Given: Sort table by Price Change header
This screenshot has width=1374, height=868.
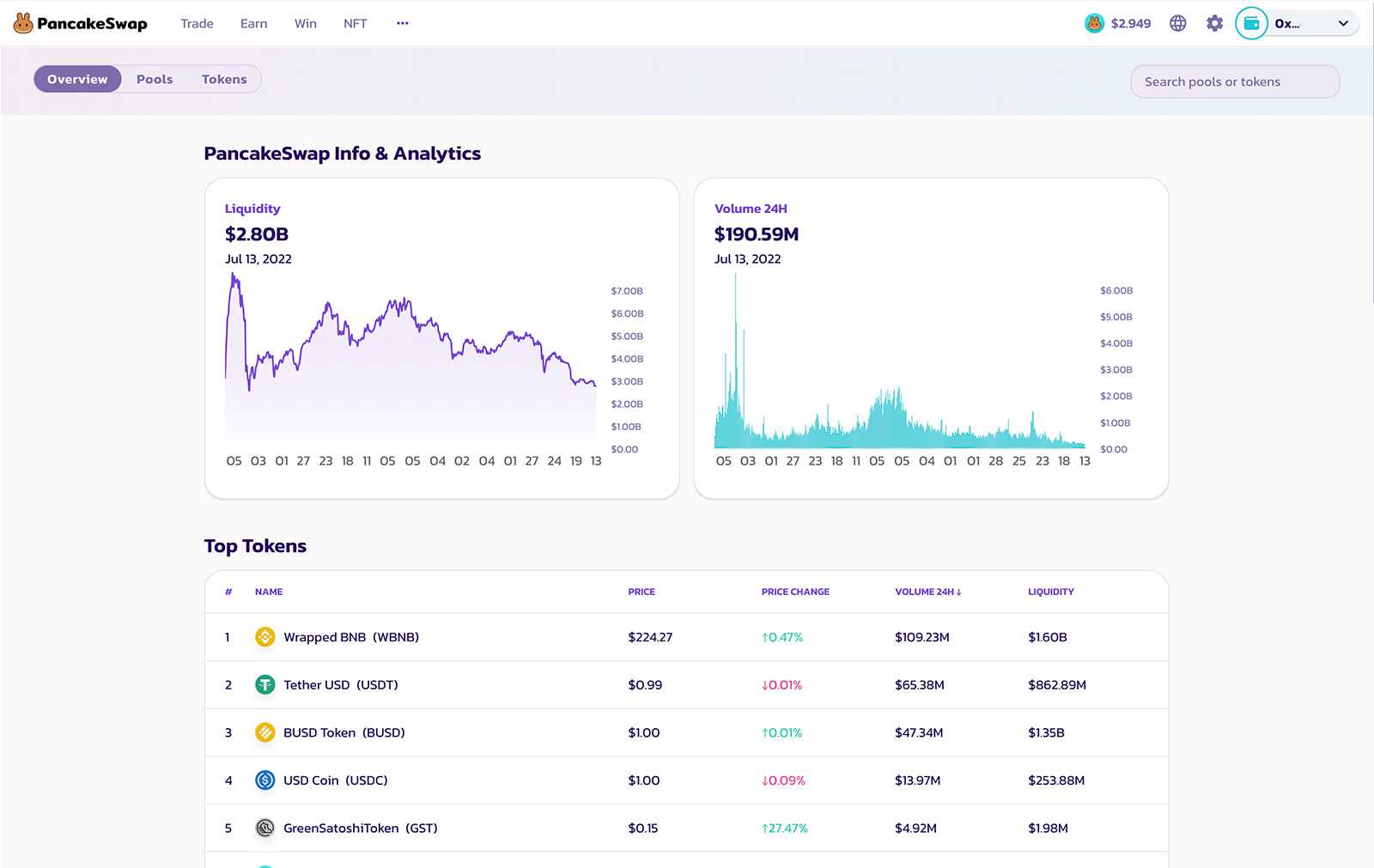Looking at the screenshot, I should (795, 592).
